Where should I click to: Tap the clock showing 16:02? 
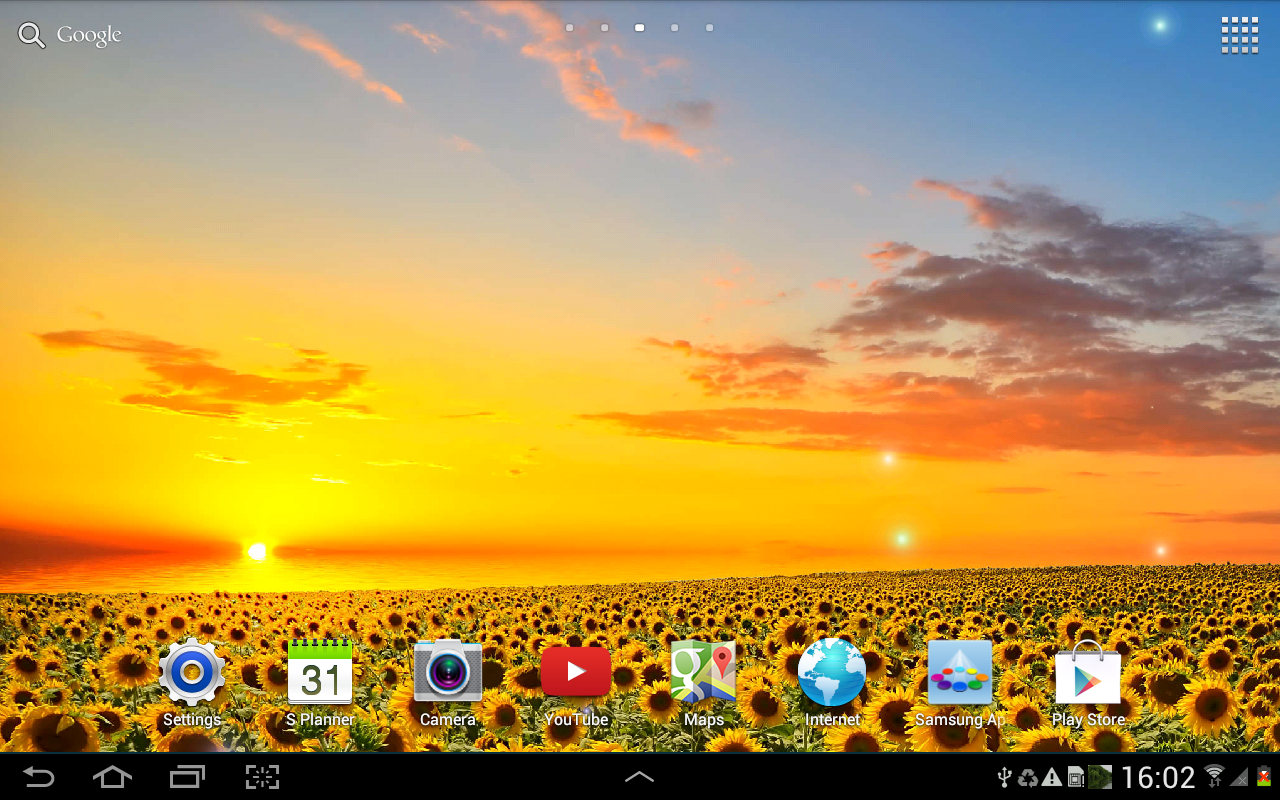click(1157, 778)
